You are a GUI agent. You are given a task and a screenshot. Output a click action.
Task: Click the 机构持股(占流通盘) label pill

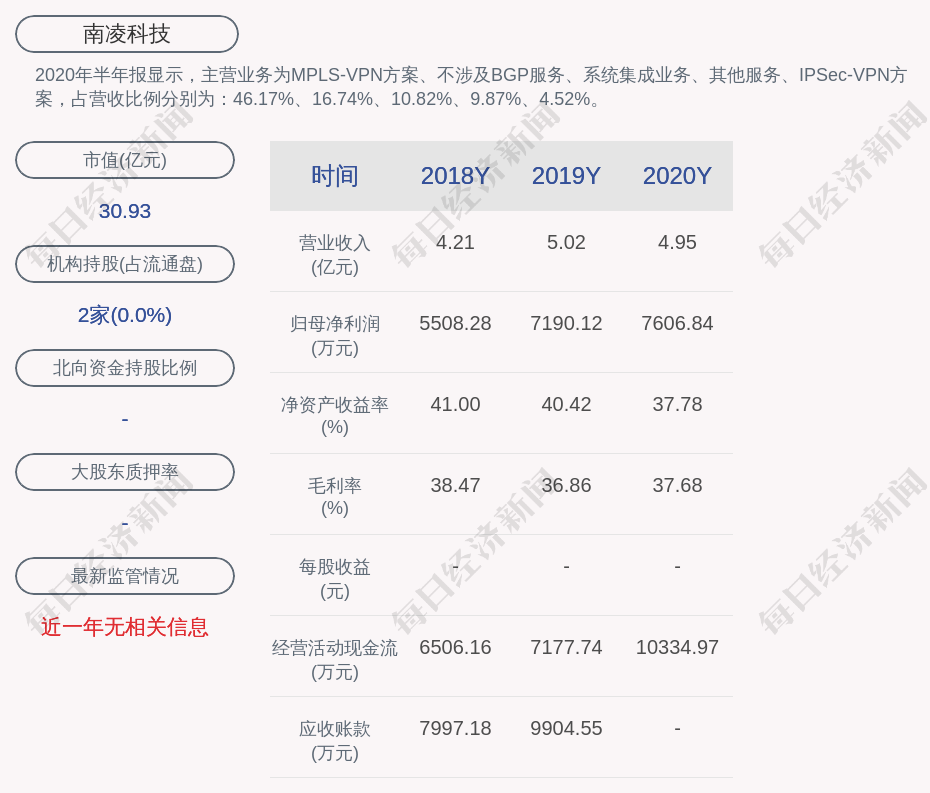(125, 264)
